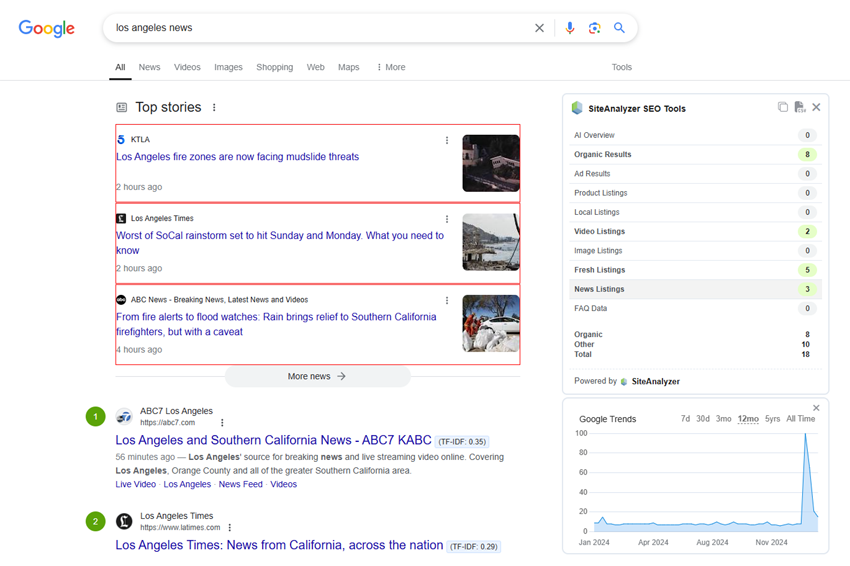Screen dimensions: 850x566
Task: Open Google Lens image search icon
Action: tap(594, 28)
